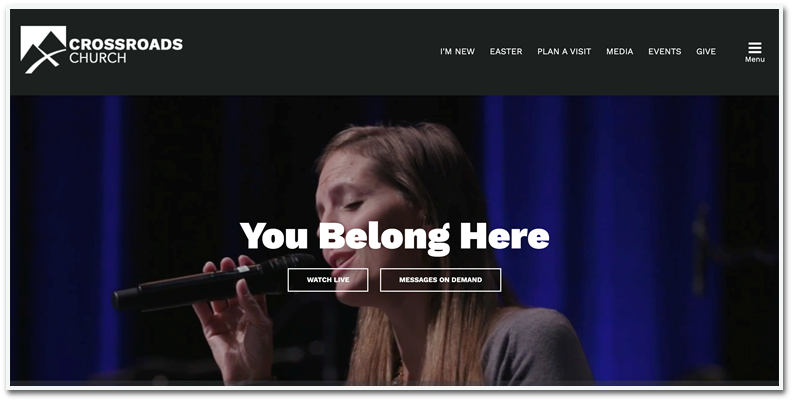Click the 'You Belong Here' headline

click(x=394, y=237)
